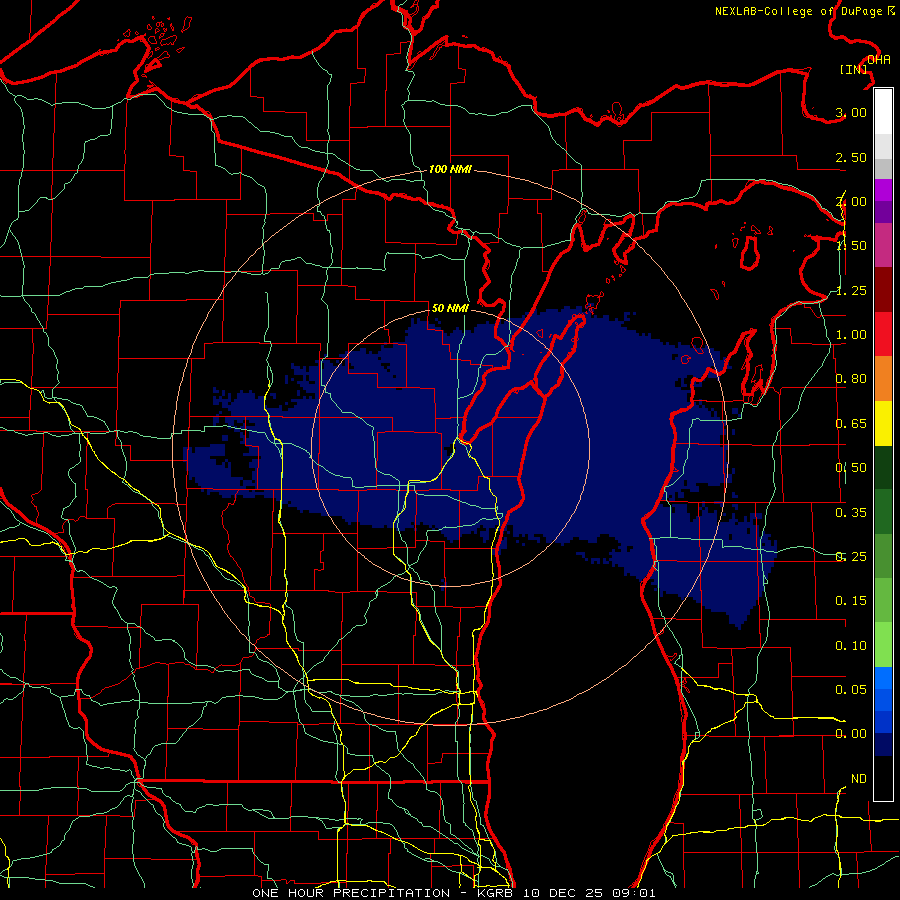Click the 0.80 legend value

[851, 379]
